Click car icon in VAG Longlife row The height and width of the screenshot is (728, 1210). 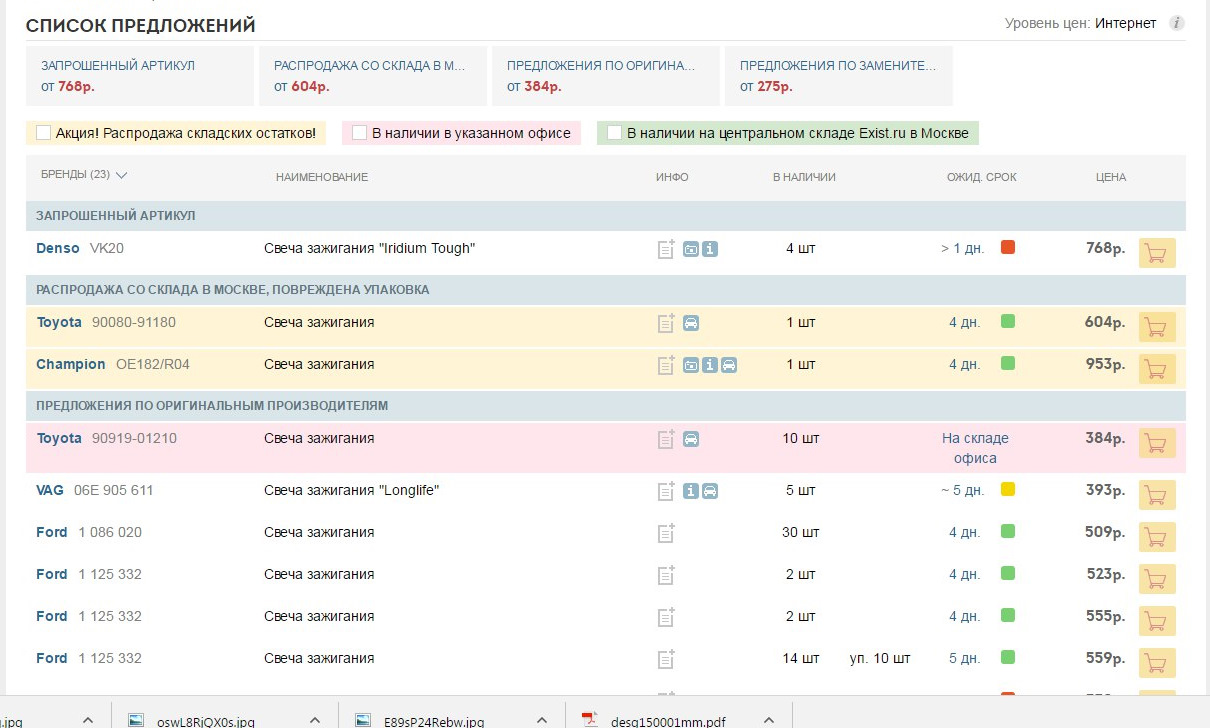pos(710,491)
